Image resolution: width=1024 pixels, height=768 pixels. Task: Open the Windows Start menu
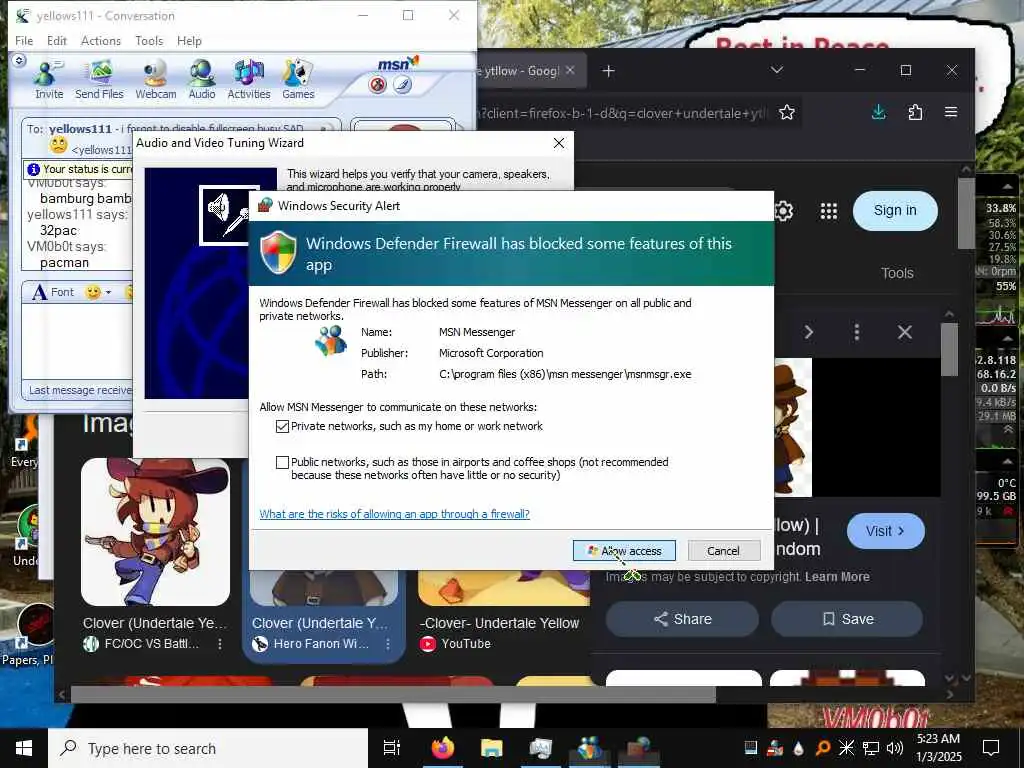coord(24,748)
